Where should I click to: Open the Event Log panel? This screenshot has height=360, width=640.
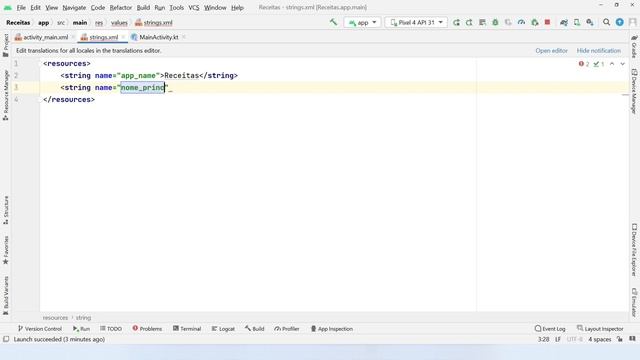click(550, 329)
